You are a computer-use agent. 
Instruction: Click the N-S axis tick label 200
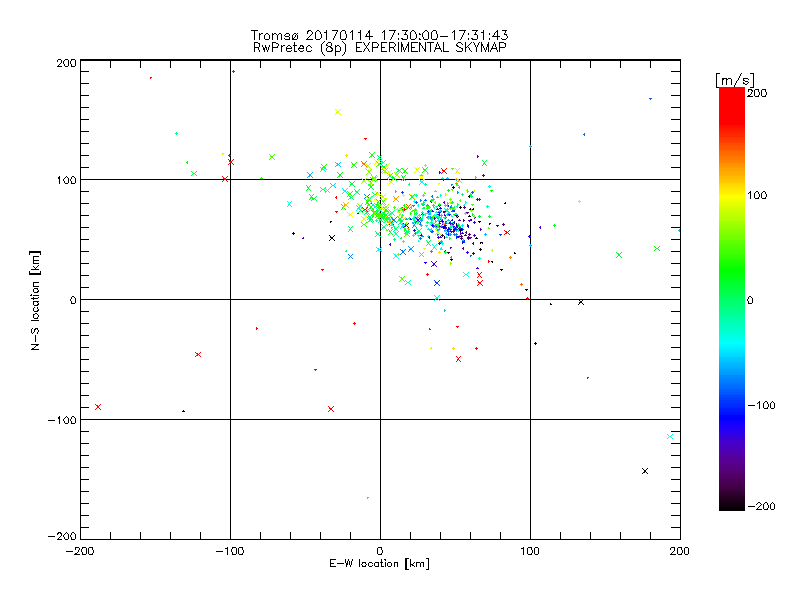coord(66,63)
